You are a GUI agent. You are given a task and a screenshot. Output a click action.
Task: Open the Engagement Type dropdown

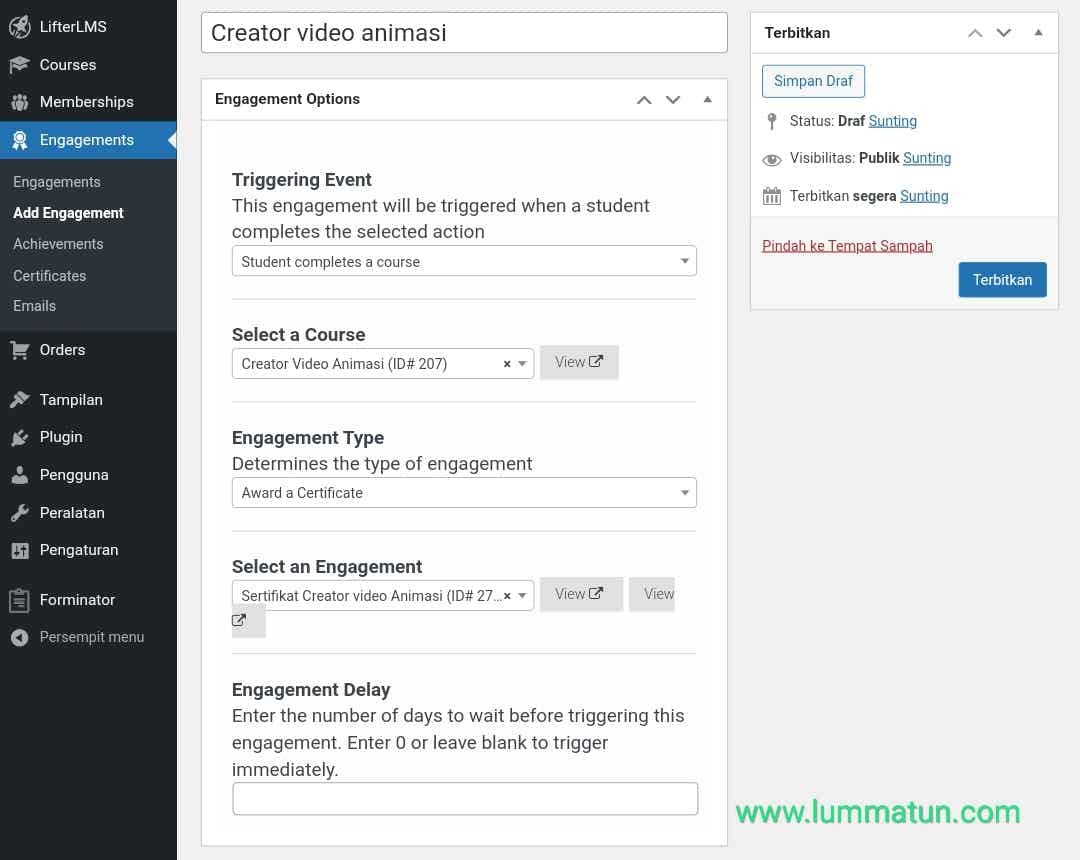(464, 493)
